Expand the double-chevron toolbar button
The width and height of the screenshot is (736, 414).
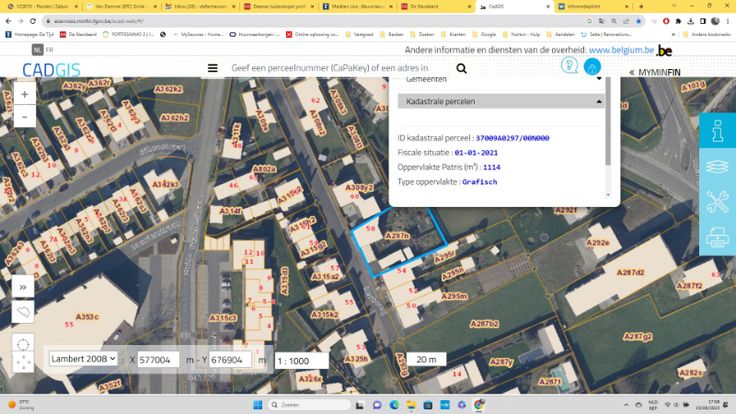pos(23,286)
